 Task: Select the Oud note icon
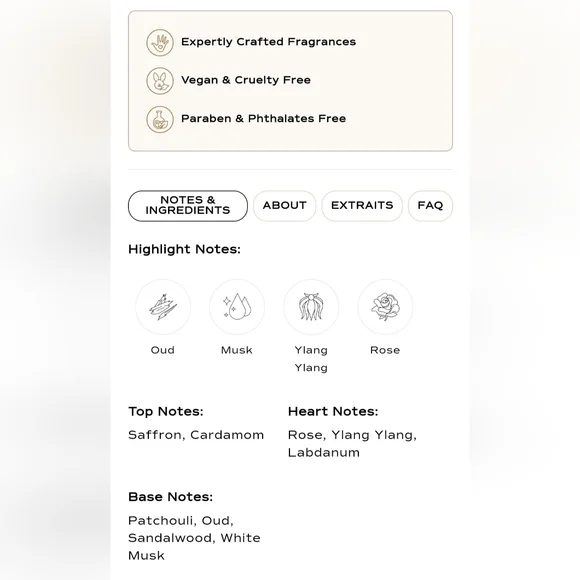coord(163,307)
